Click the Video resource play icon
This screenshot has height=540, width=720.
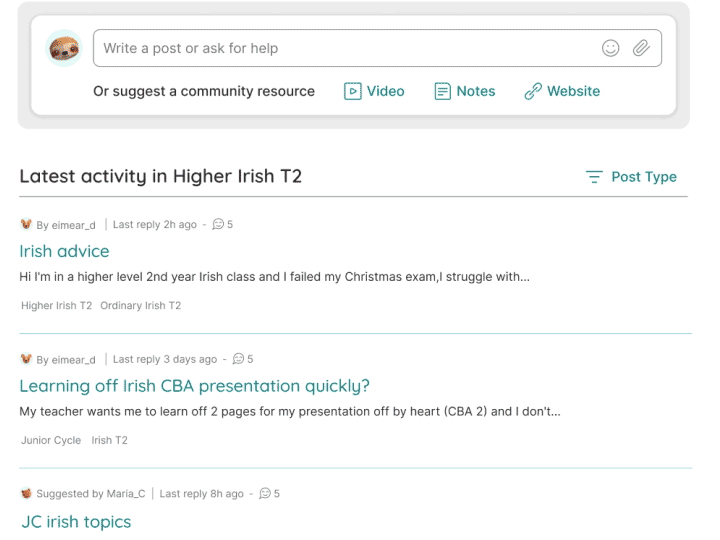352,91
